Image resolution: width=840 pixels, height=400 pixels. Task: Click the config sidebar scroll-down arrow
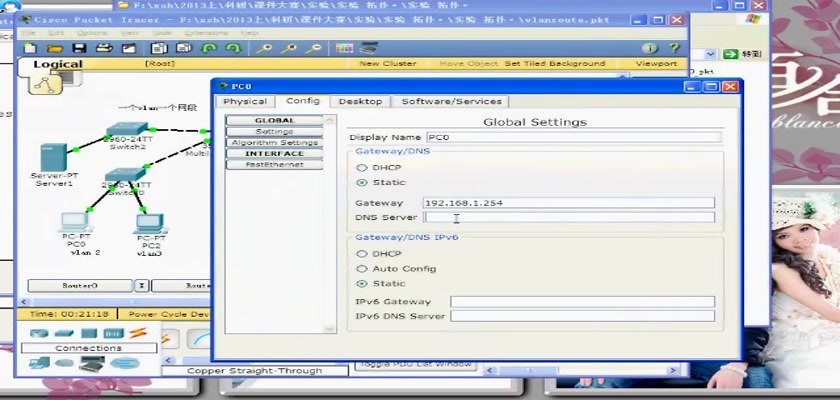pyautogui.click(x=329, y=328)
